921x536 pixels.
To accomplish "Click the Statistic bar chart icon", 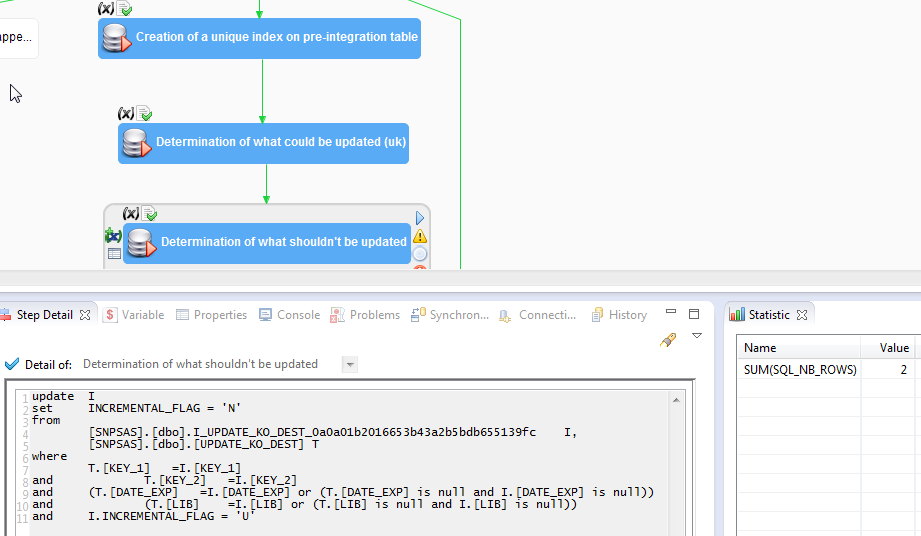I will pyautogui.click(x=737, y=315).
